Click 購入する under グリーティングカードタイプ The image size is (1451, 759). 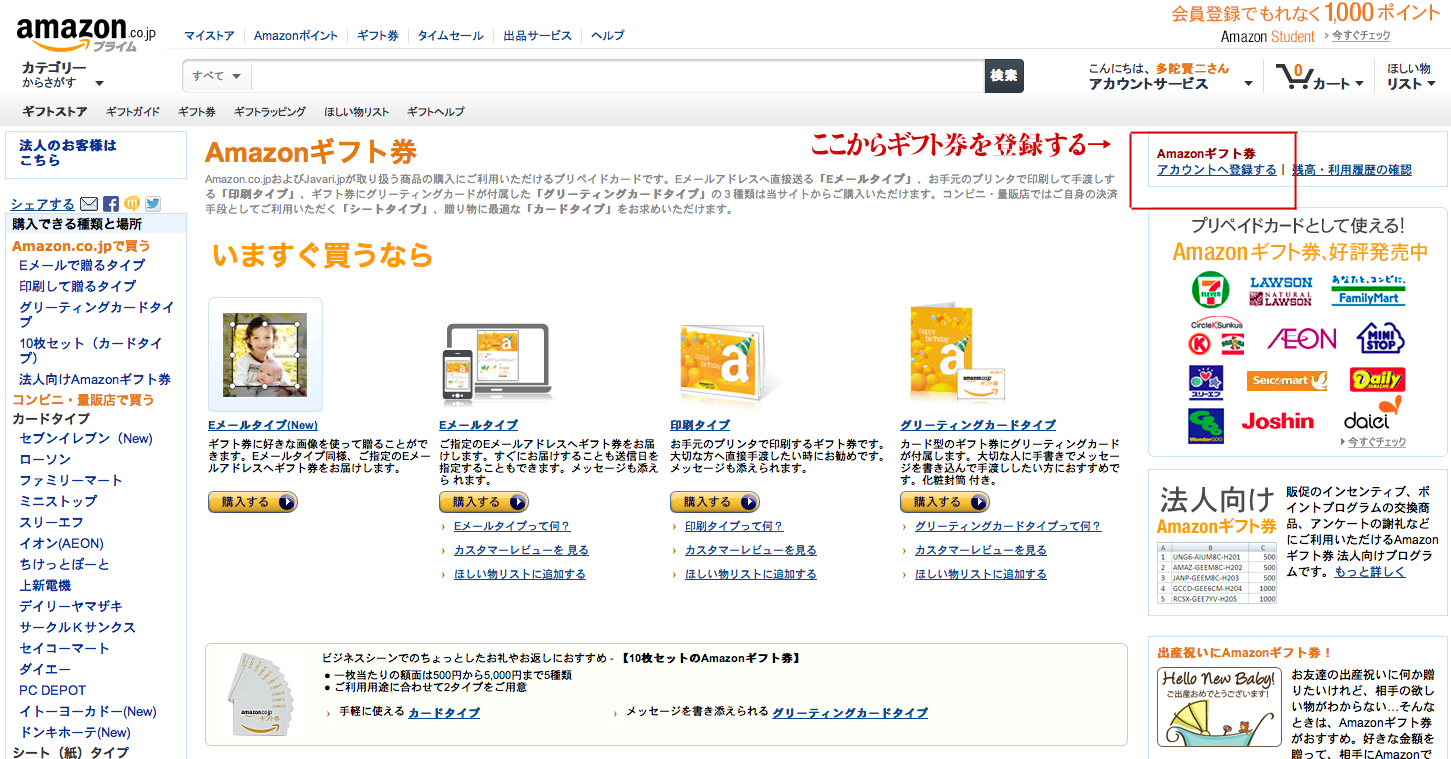click(945, 502)
